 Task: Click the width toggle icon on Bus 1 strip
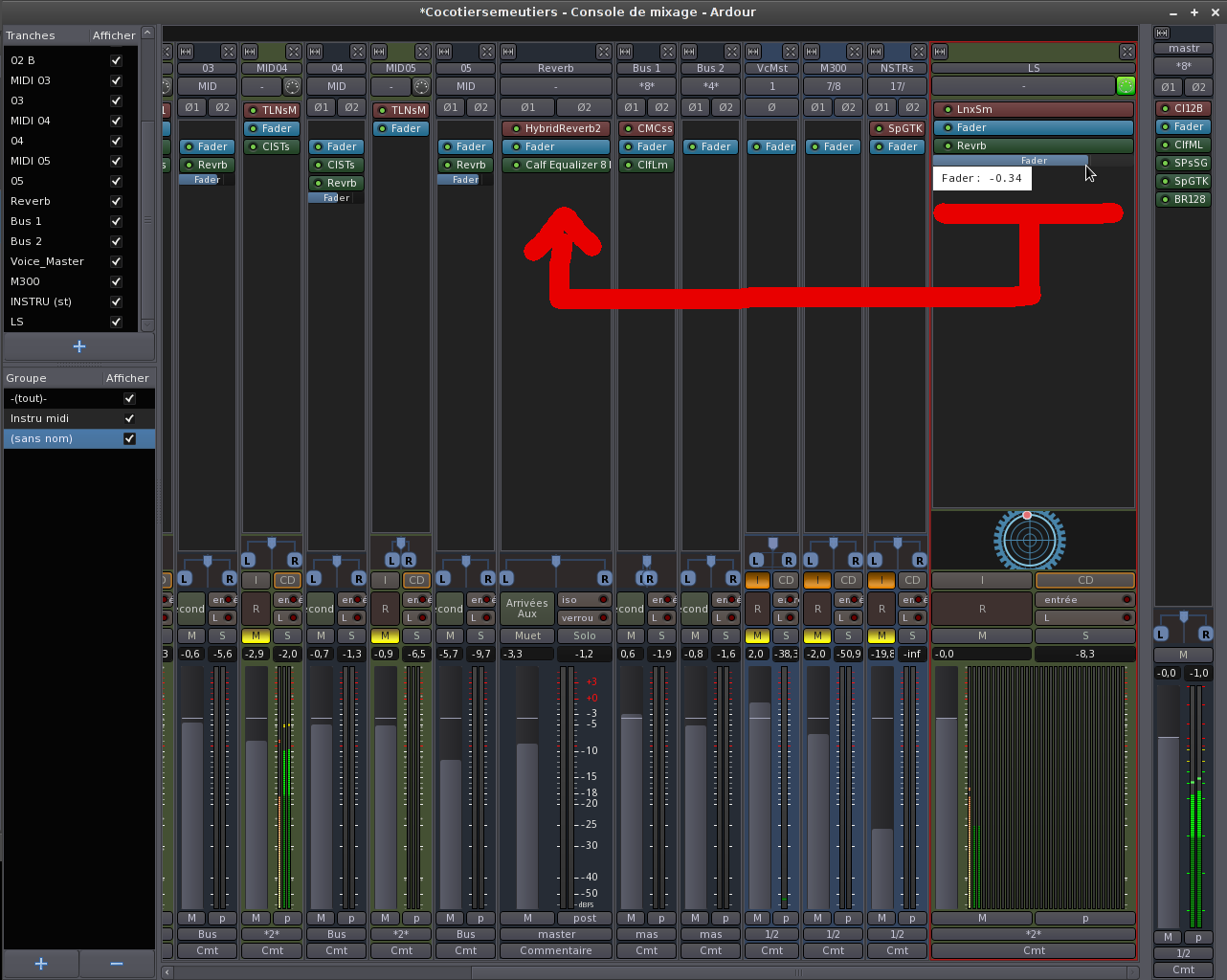[626, 52]
